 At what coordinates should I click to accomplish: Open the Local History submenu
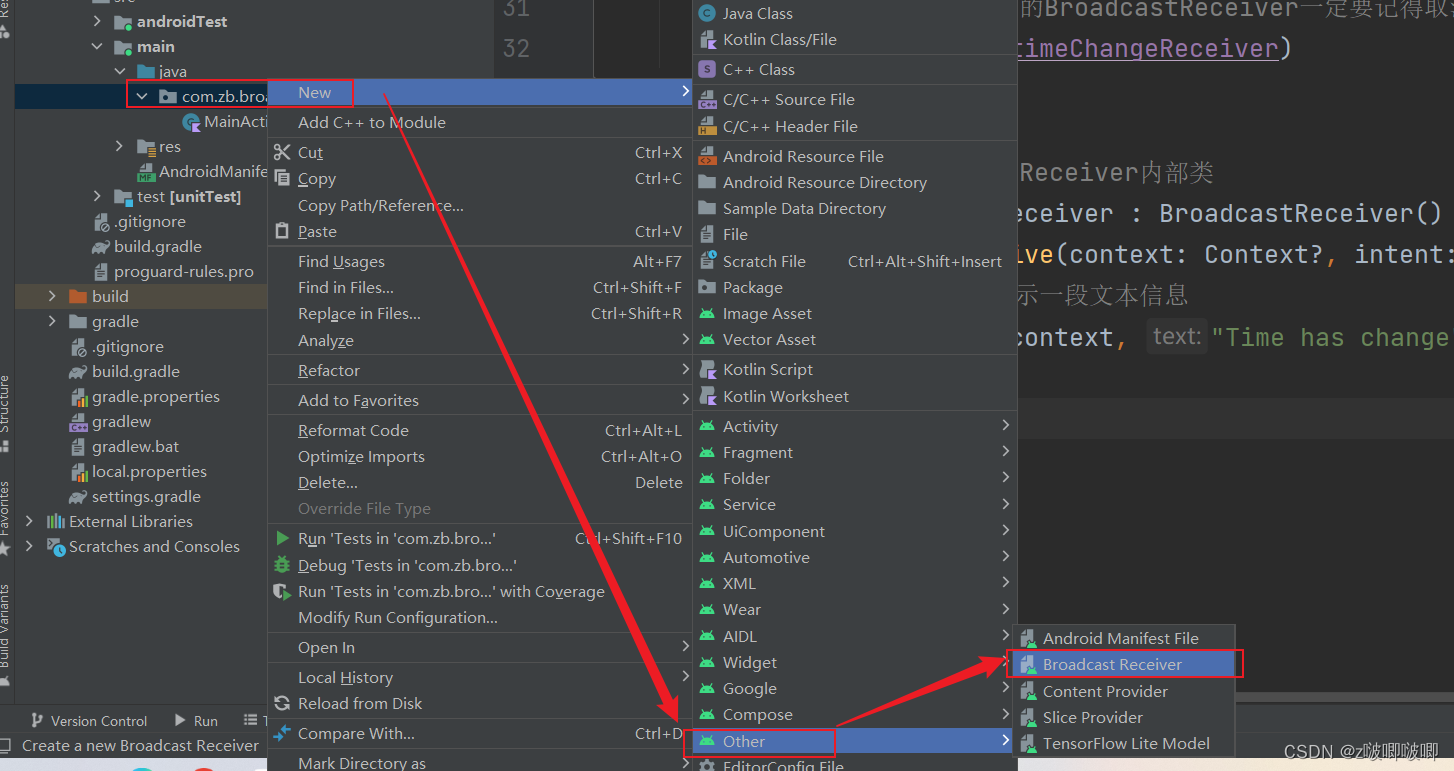[x=480, y=677]
